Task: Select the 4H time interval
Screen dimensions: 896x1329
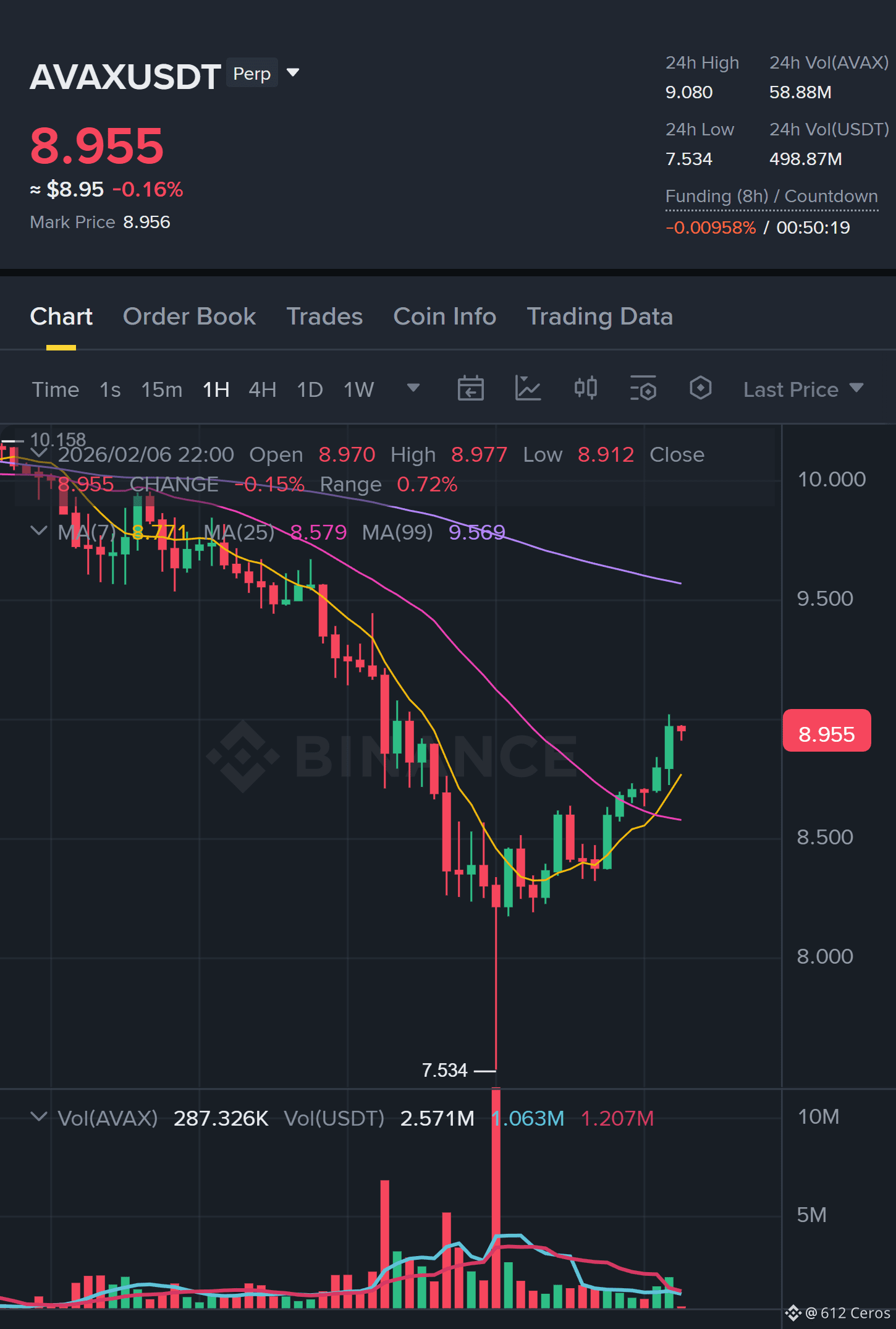Action: [263, 389]
